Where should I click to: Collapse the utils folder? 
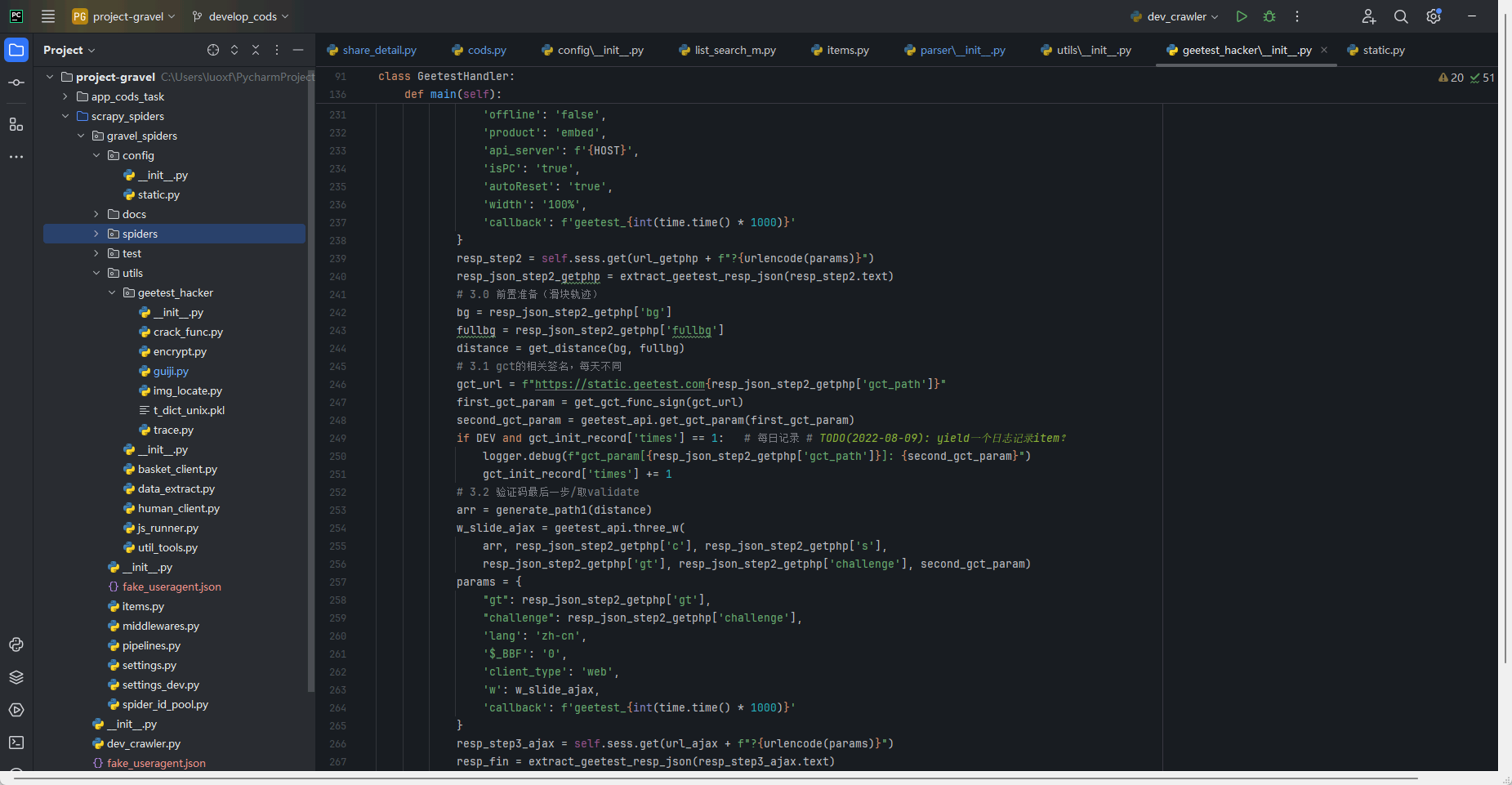(96, 273)
